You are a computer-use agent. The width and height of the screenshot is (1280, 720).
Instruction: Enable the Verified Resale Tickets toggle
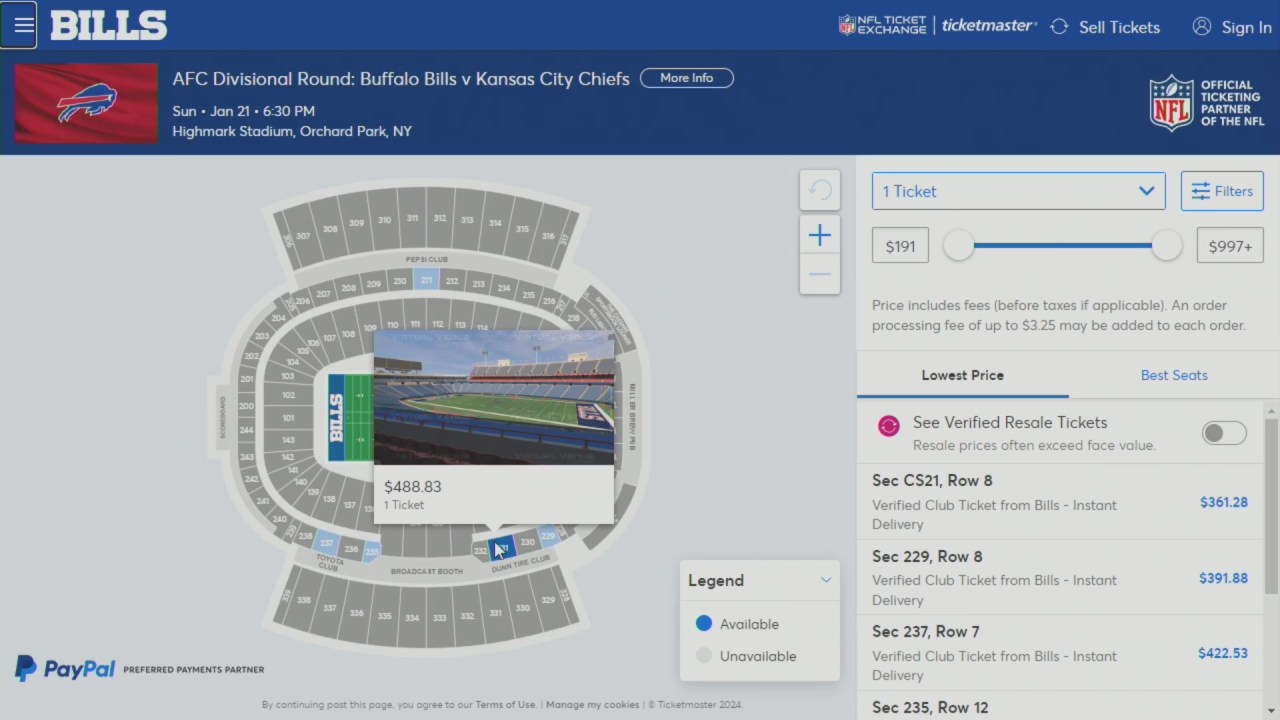pyautogui.click(x=1223, y=433)
